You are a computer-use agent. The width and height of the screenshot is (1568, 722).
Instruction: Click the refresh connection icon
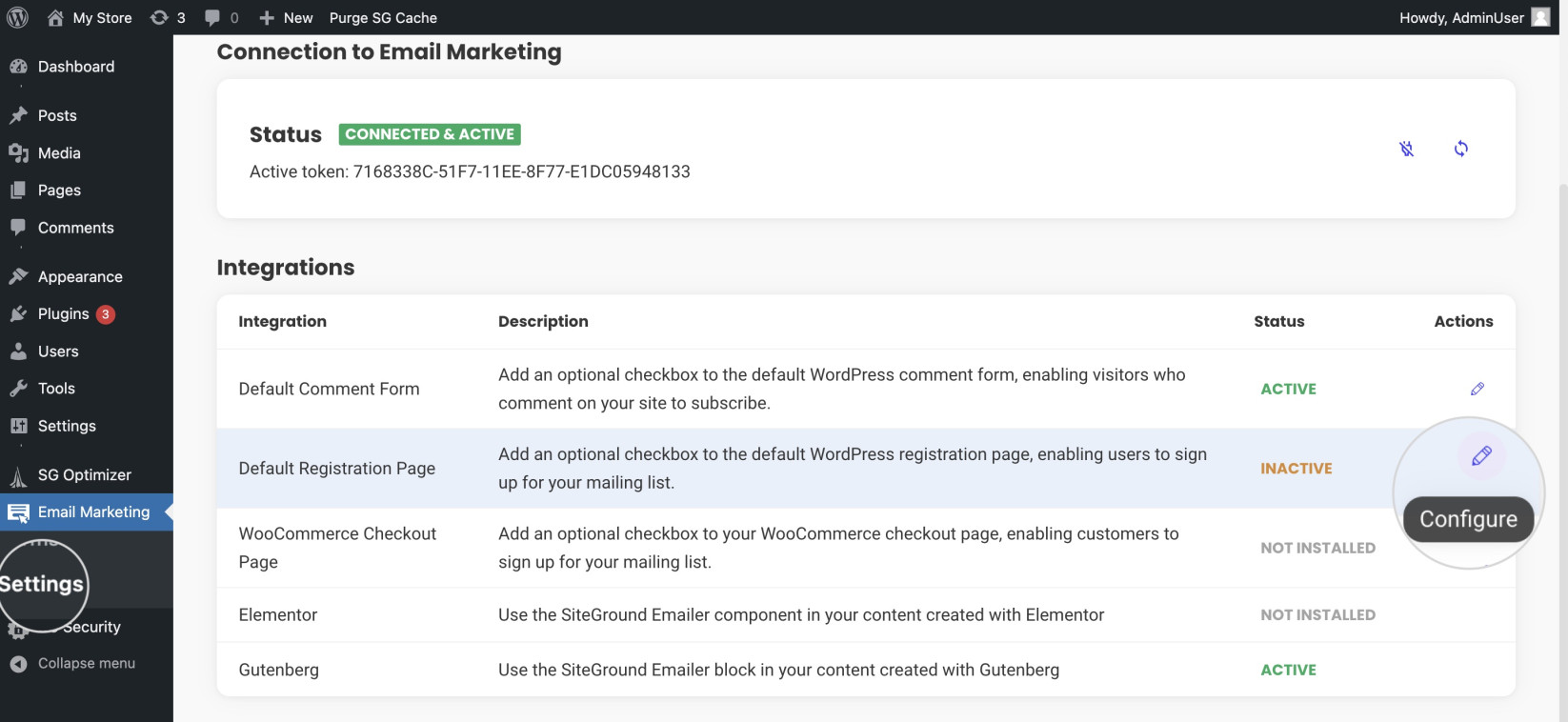[1460, 149]
